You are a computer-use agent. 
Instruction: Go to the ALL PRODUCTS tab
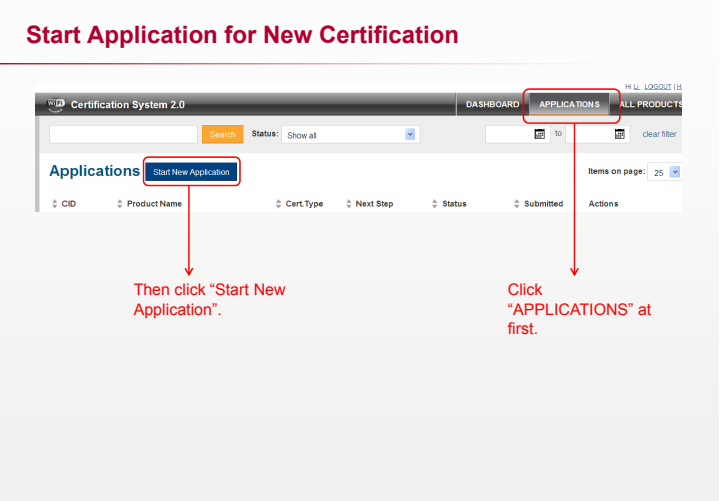click(650, 104)
